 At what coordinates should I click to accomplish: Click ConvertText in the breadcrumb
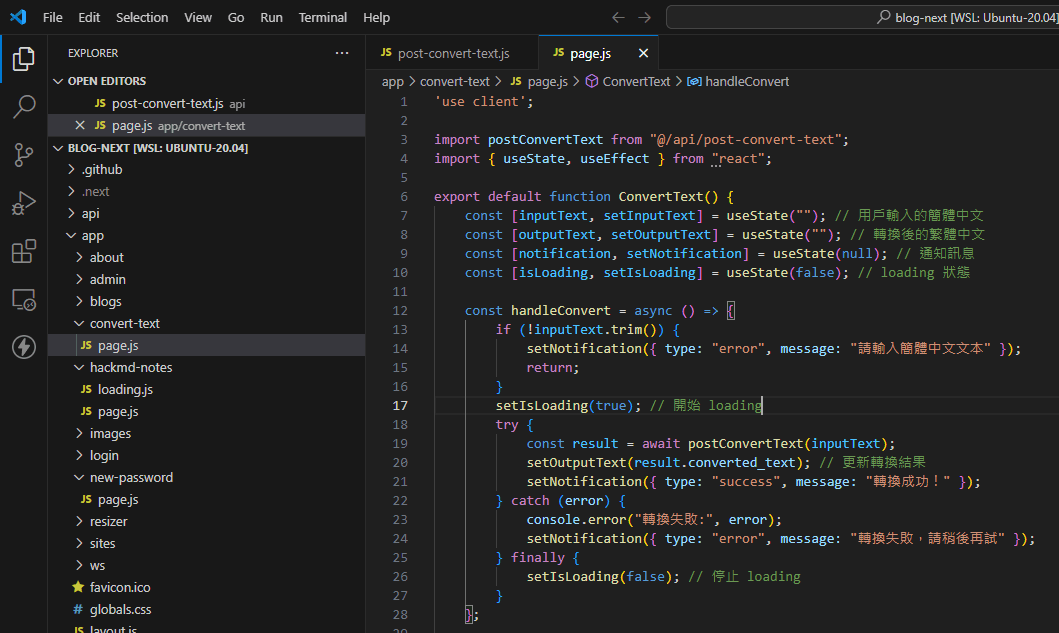click(x=636, y=81)
